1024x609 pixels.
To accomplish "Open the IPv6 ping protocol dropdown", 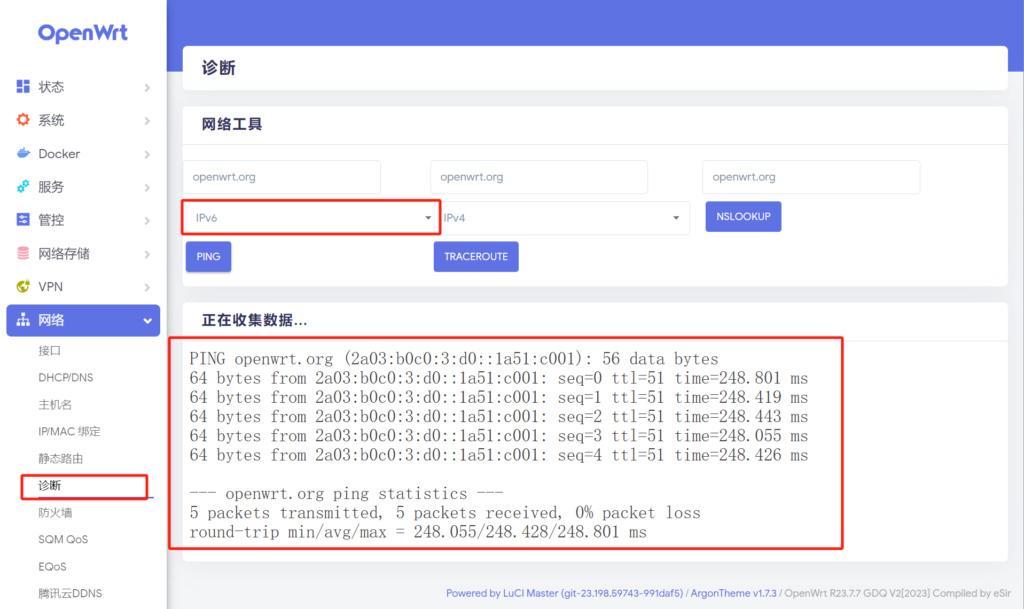I will coord(311,217).
